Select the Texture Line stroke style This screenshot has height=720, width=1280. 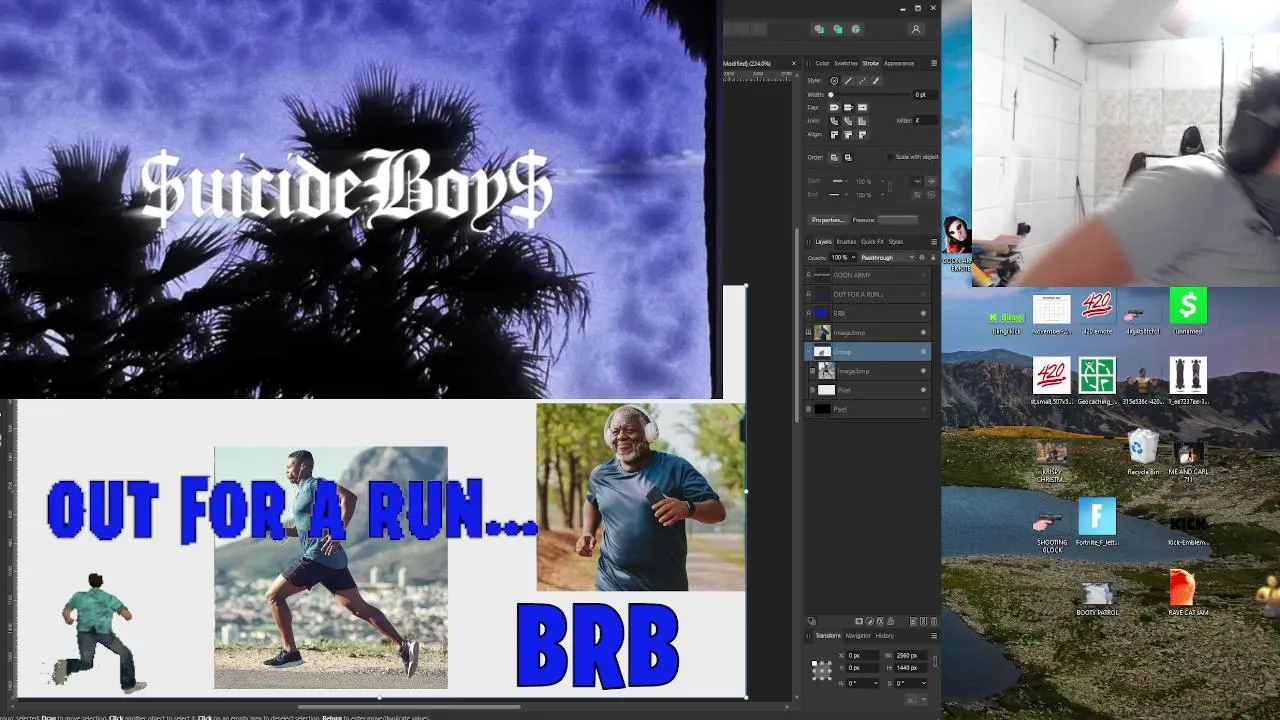(876, 81)
